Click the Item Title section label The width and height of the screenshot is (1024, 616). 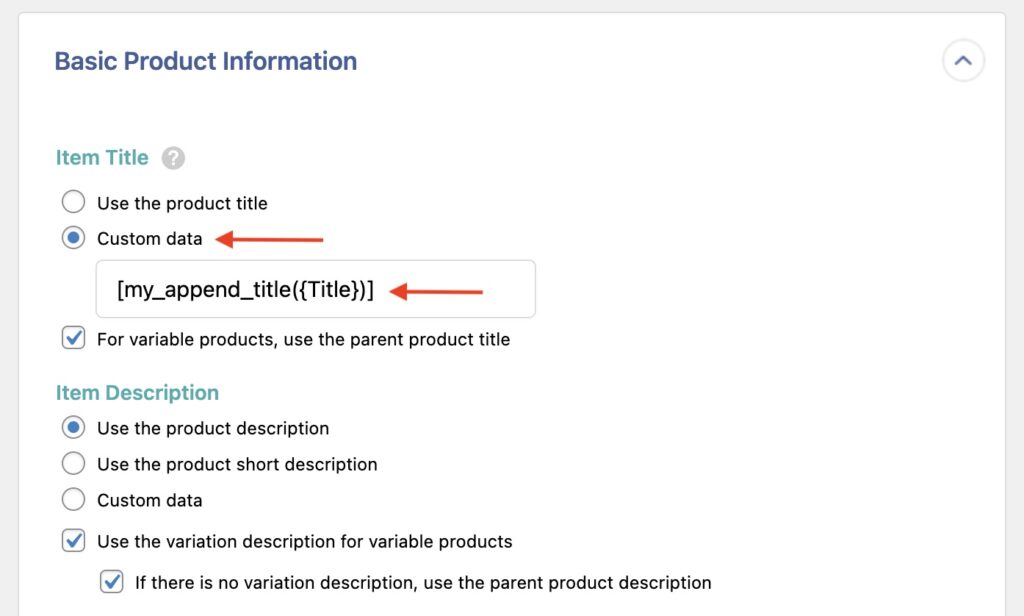click(102, 157)
